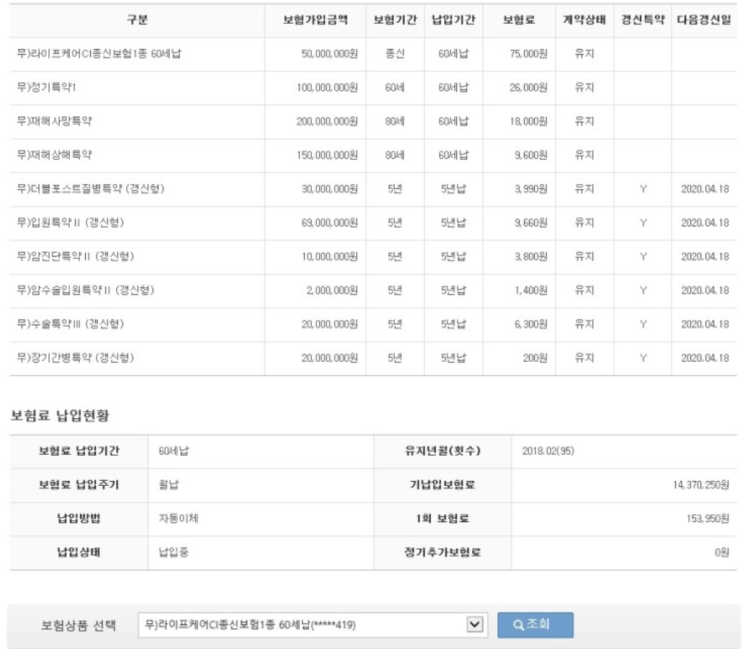Click the 0원 additional premium value
Image resolution: width=743 pixels, height=649 pixels.
click(722, 552)
